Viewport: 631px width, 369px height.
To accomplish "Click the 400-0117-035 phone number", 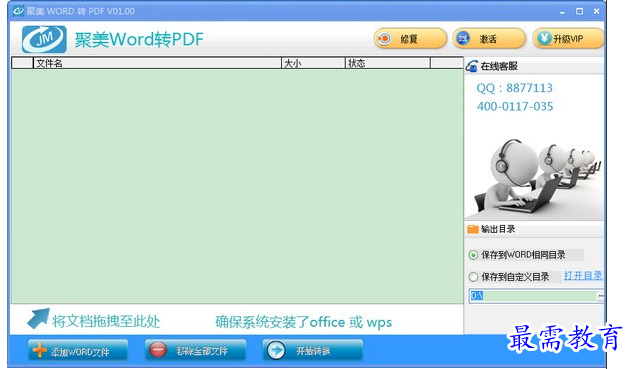I will coord(515,107).
